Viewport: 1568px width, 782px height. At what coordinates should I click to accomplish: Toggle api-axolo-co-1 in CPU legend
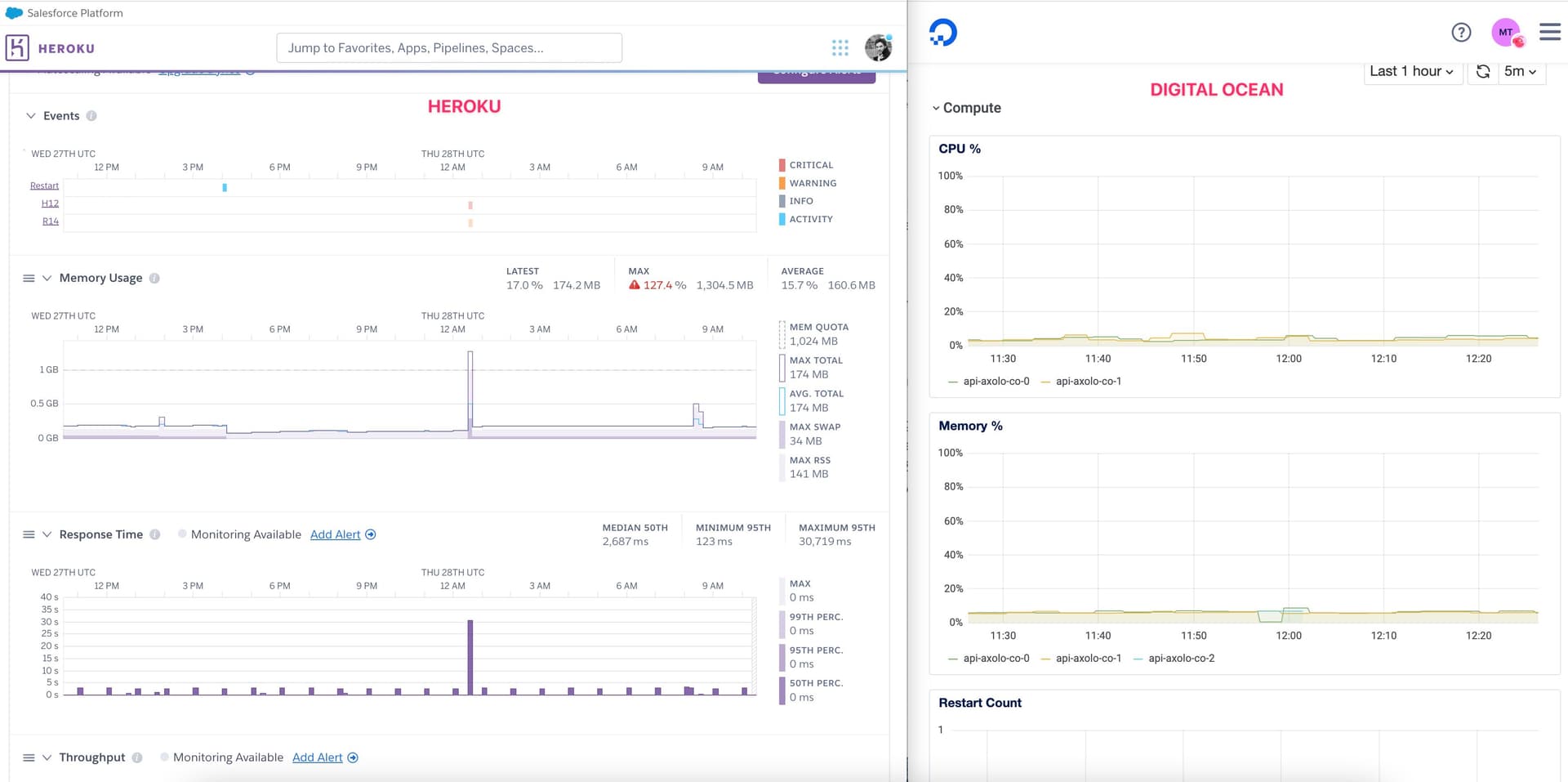pyautogui.click(x=1081, y=382)
